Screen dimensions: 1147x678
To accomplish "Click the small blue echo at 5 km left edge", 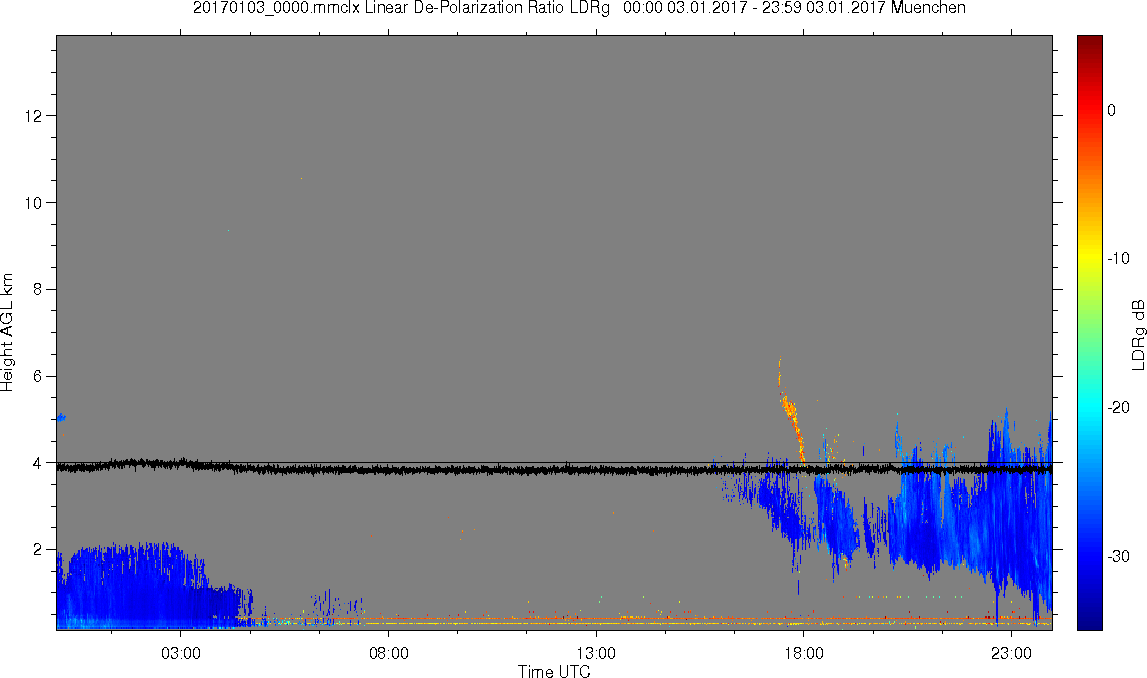I will (61, 418).
